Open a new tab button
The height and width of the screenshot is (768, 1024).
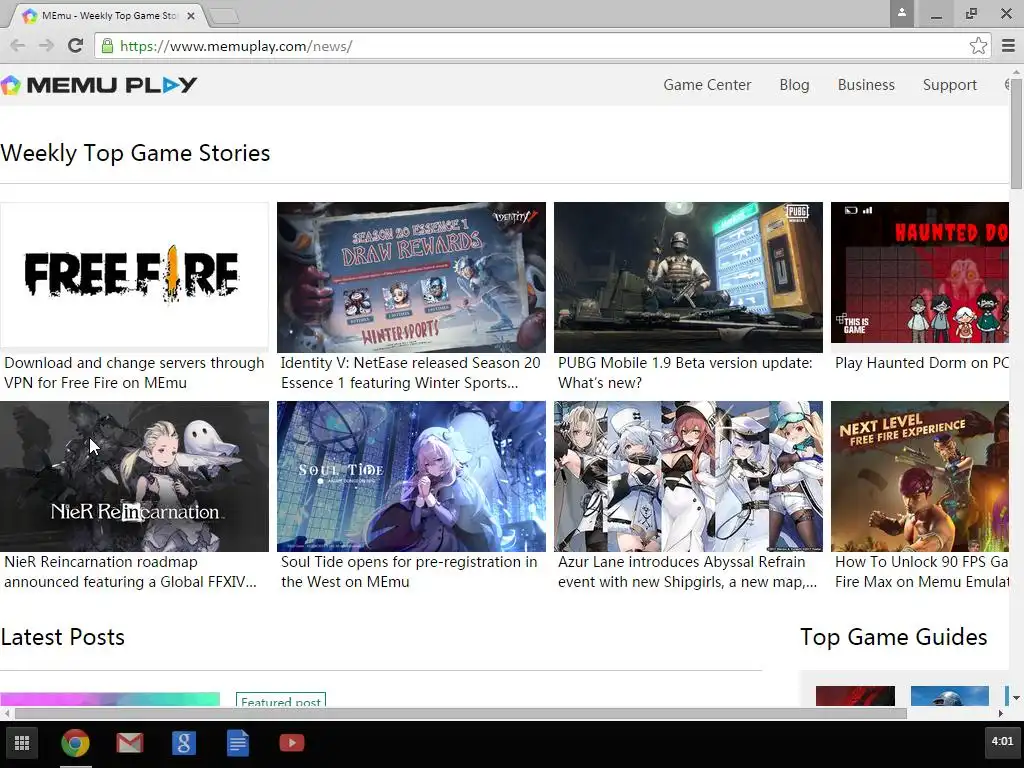[x=225, y=16]
